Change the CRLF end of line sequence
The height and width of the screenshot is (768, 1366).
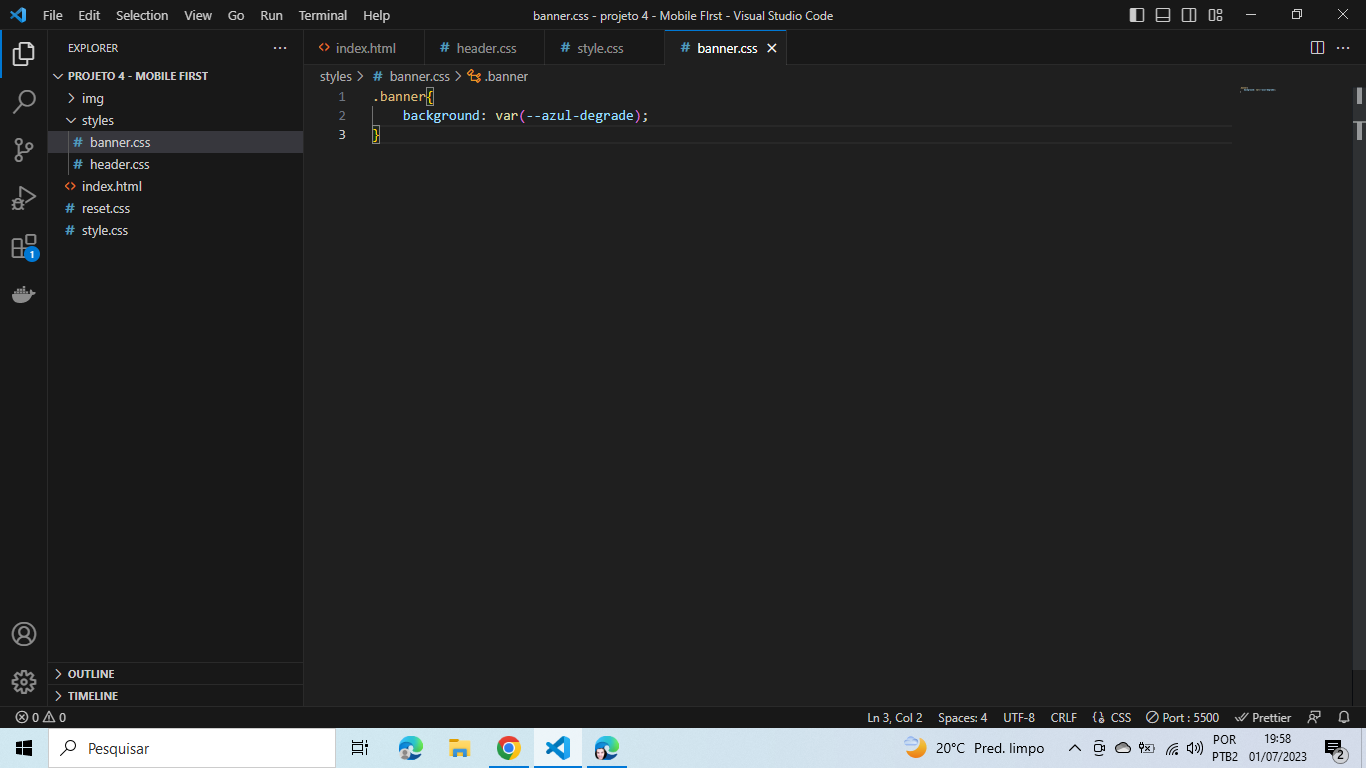coord(1064,717)
